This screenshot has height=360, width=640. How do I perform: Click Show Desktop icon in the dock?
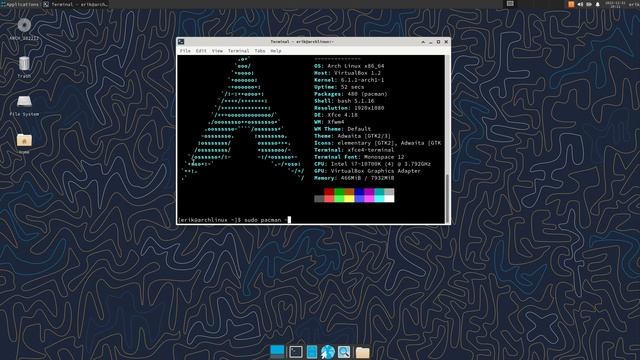[x=277, y=351]
